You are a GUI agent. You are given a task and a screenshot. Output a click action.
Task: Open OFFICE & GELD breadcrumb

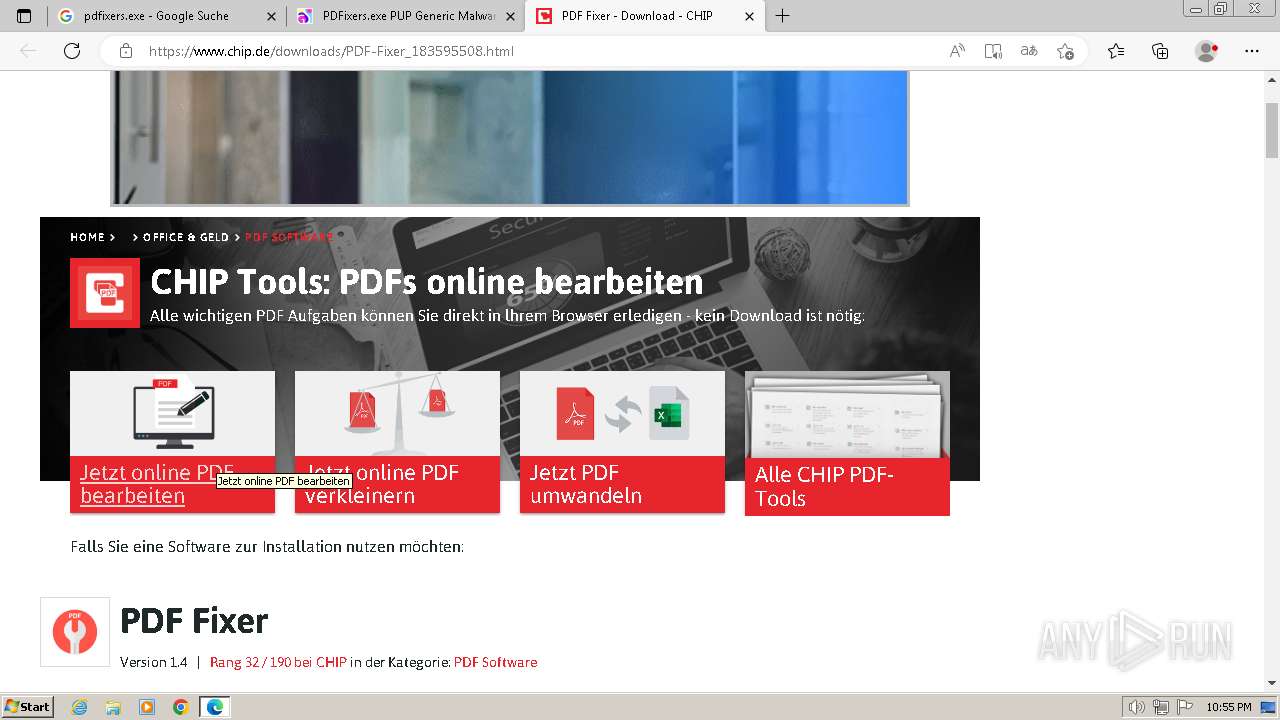[186, 237]
